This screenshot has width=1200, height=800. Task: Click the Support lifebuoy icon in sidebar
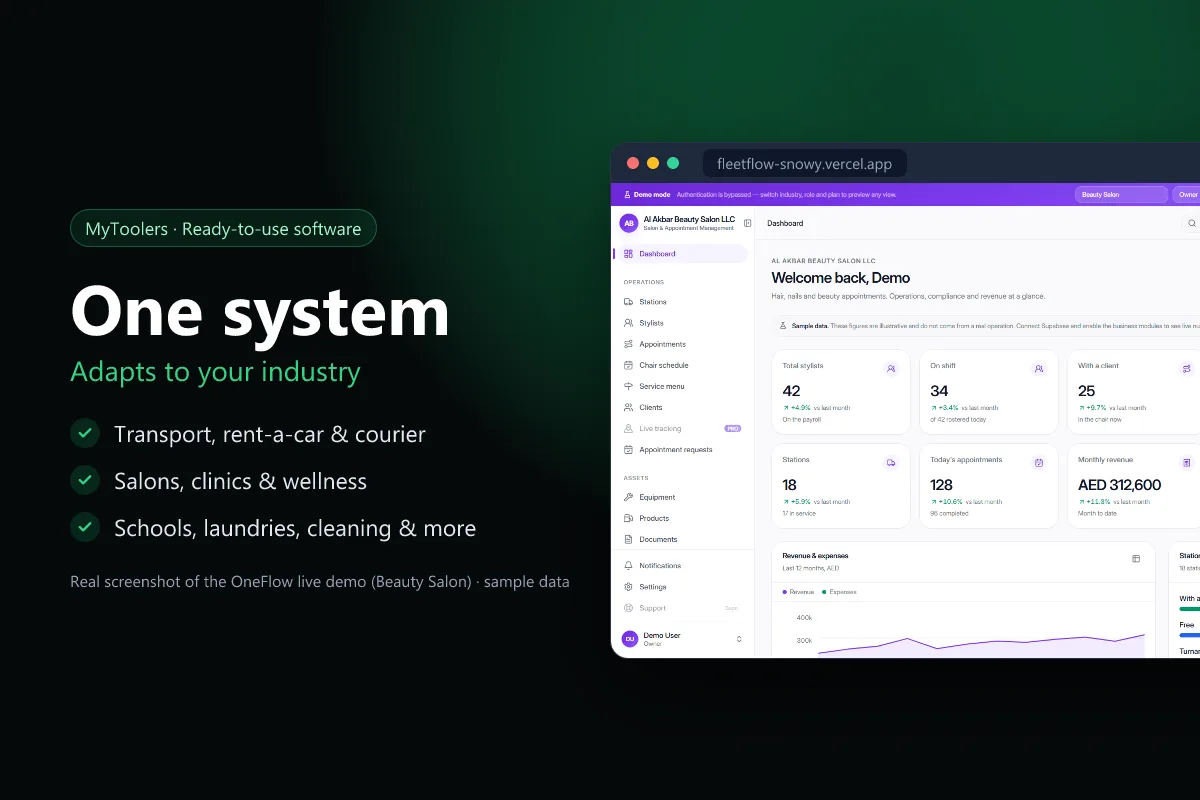pyautogui.click(x=629, y=608)
